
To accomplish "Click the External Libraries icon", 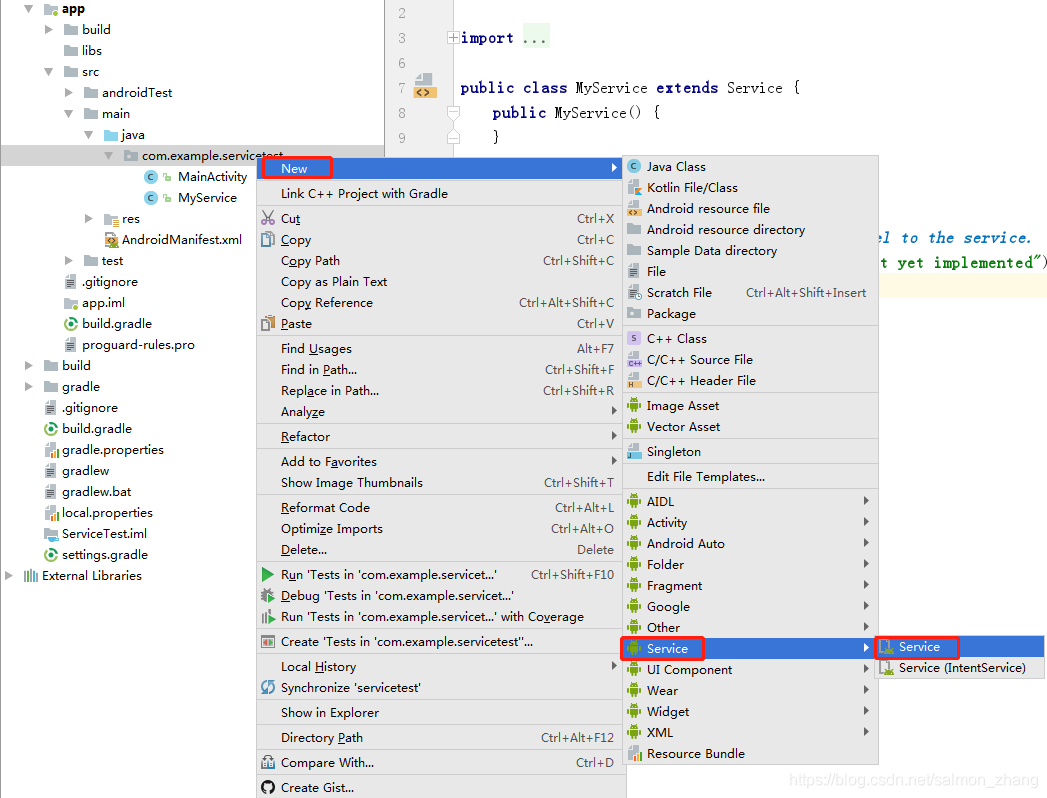I will (31, 576).
